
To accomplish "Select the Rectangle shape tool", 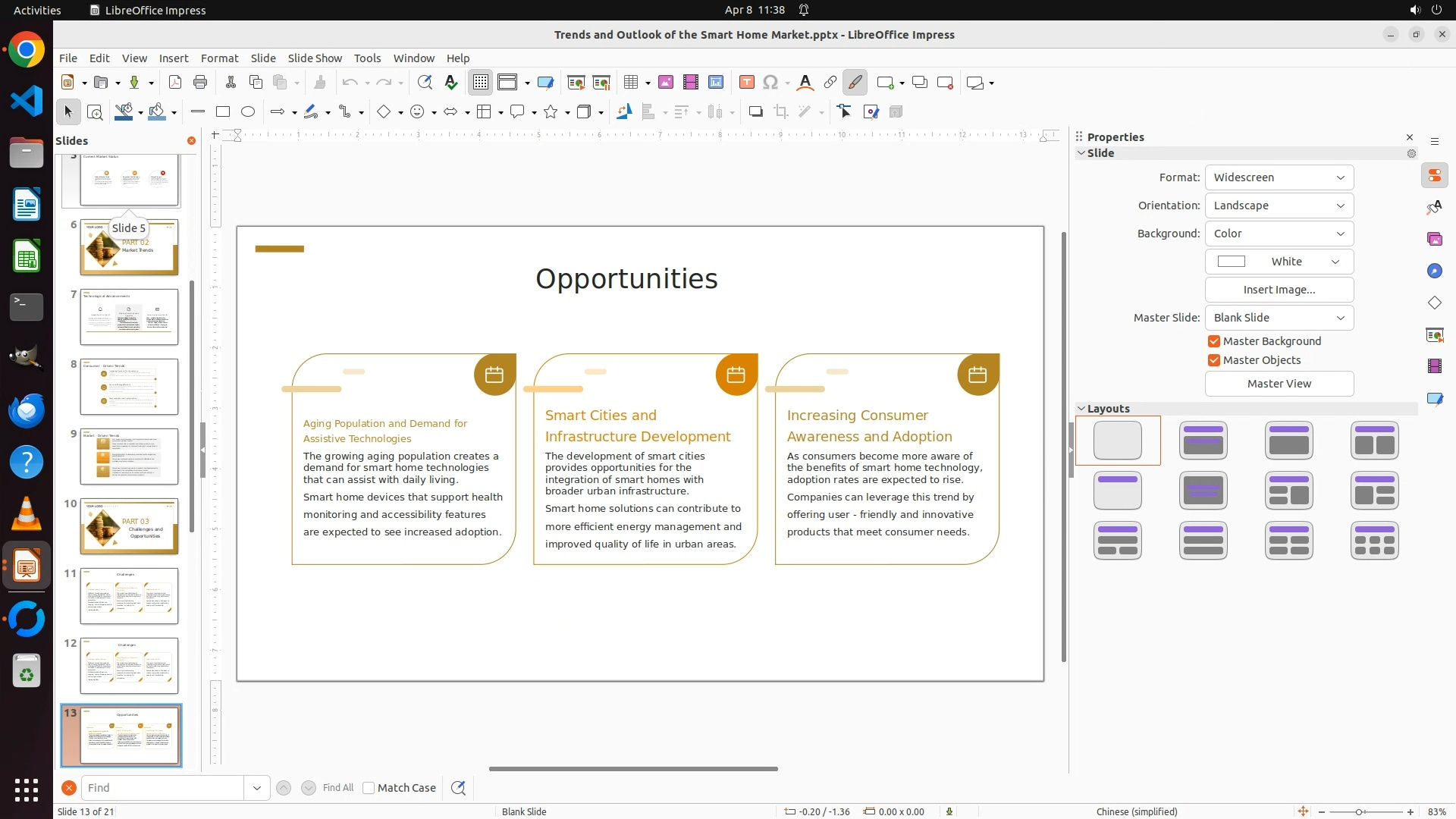I will pos(223,112).
